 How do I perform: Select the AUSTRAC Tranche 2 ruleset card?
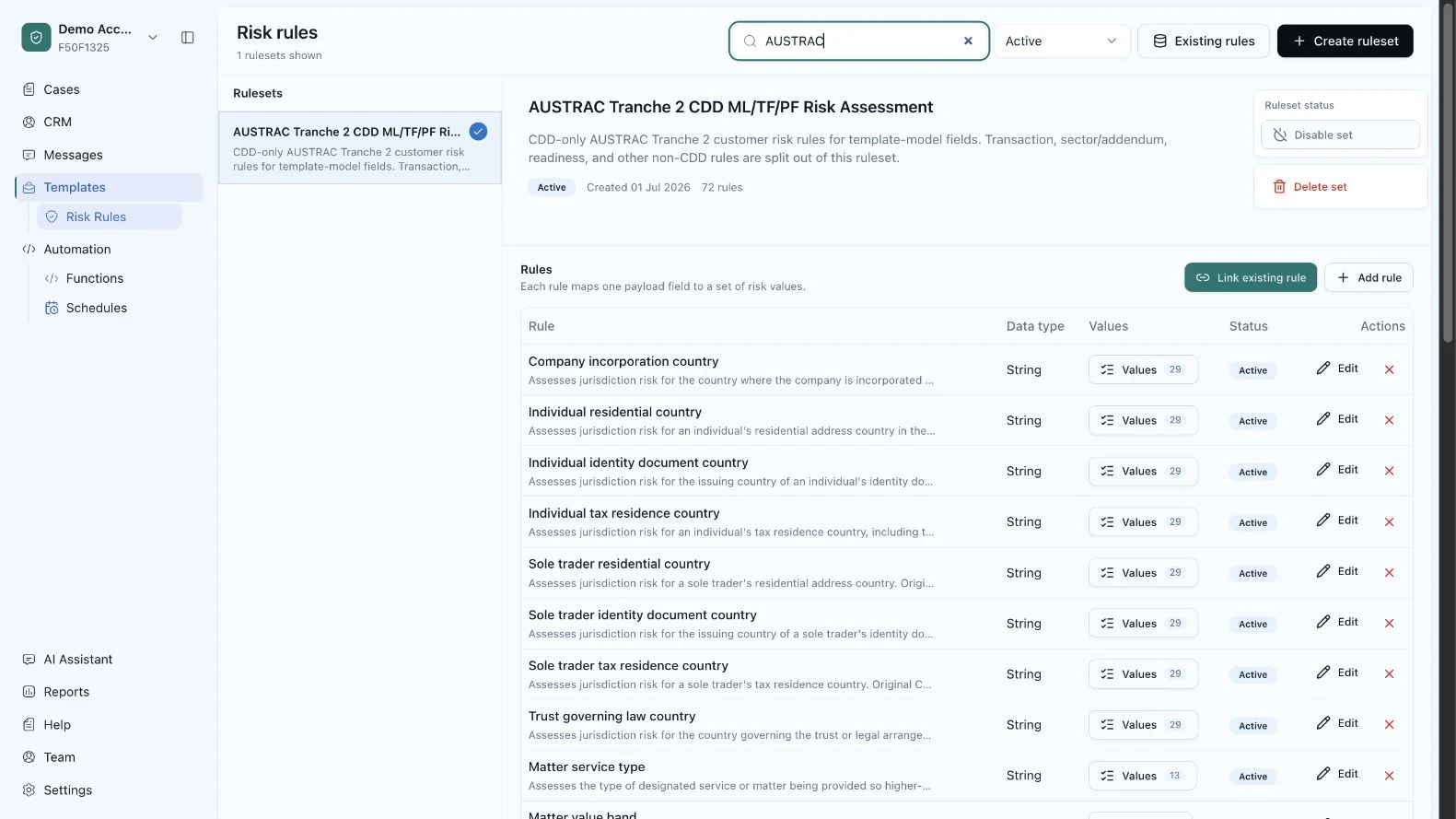click(x=360, y=148)
